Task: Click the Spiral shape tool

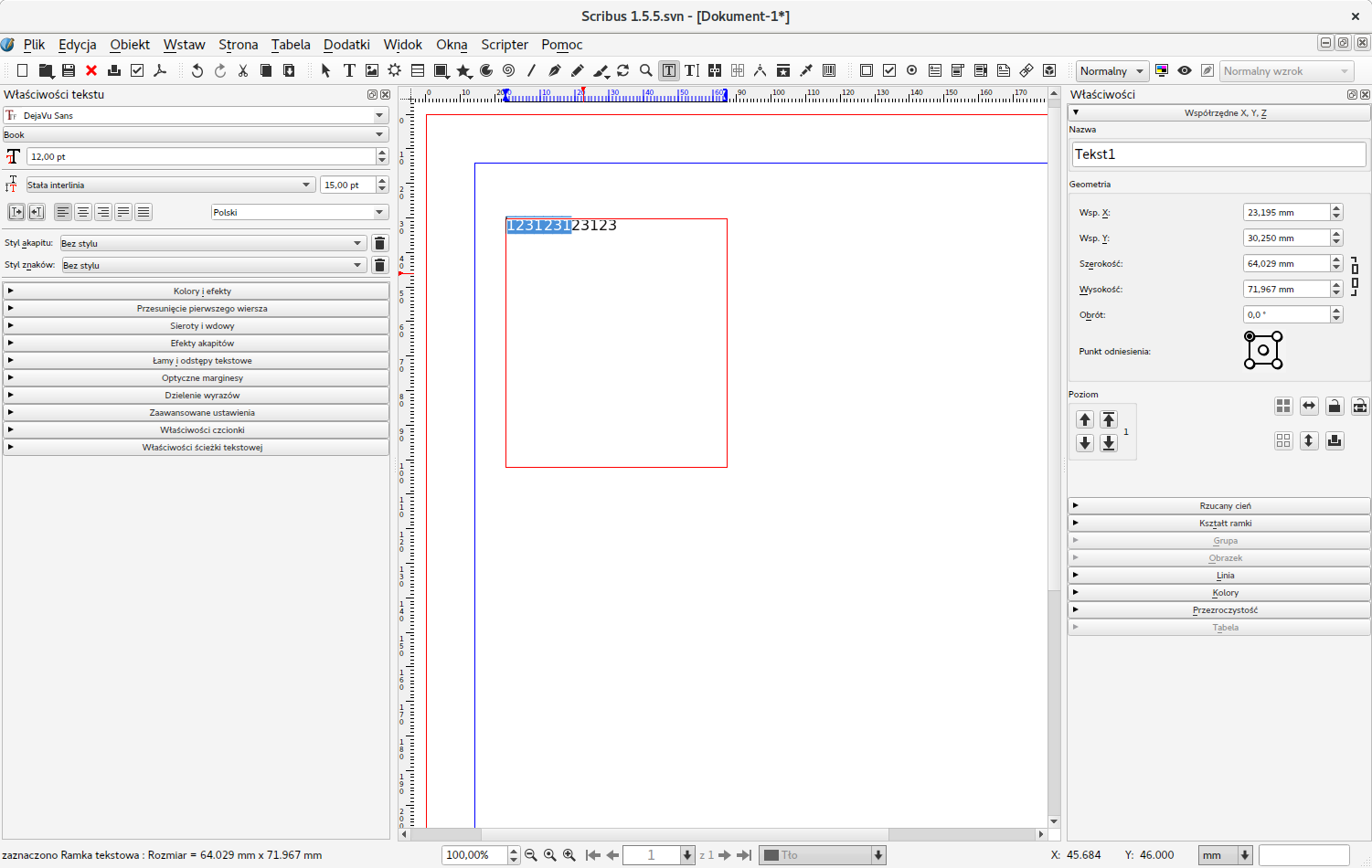Action: tap(508, 70)
